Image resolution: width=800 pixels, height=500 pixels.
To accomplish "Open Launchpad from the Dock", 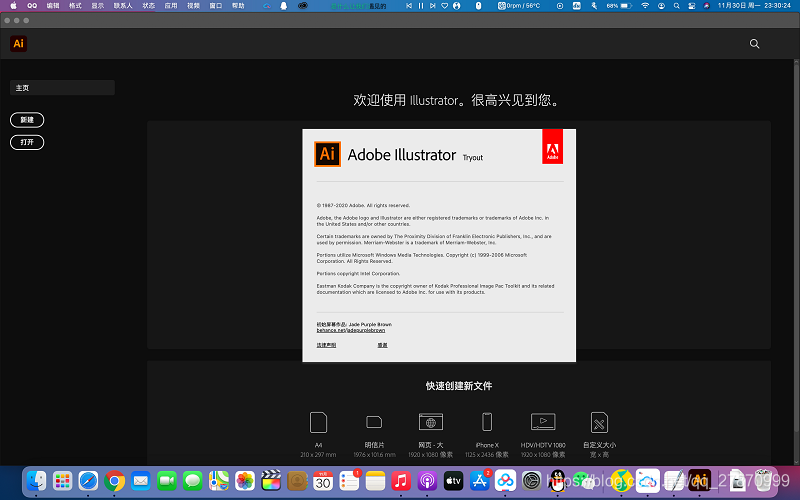I will pyautogui.click(x=62, y=481).
